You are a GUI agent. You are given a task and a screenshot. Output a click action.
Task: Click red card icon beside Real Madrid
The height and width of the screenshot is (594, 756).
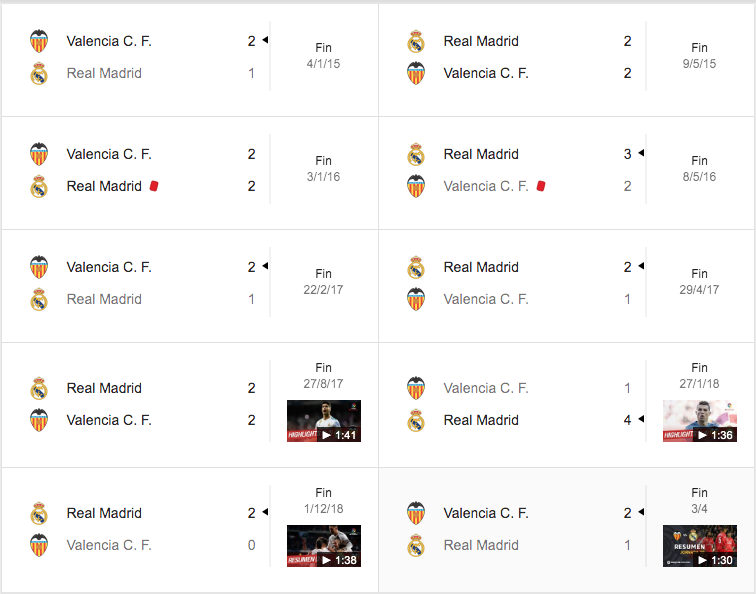click(154, 186)
